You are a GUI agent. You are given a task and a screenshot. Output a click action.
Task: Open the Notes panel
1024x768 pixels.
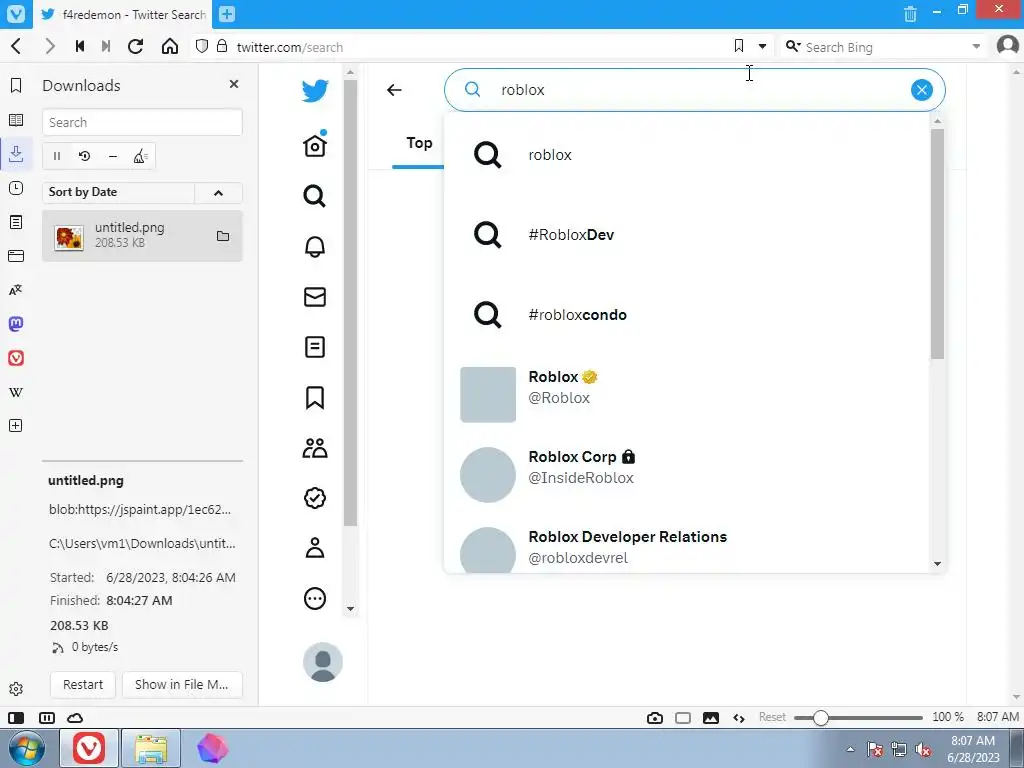16,222
